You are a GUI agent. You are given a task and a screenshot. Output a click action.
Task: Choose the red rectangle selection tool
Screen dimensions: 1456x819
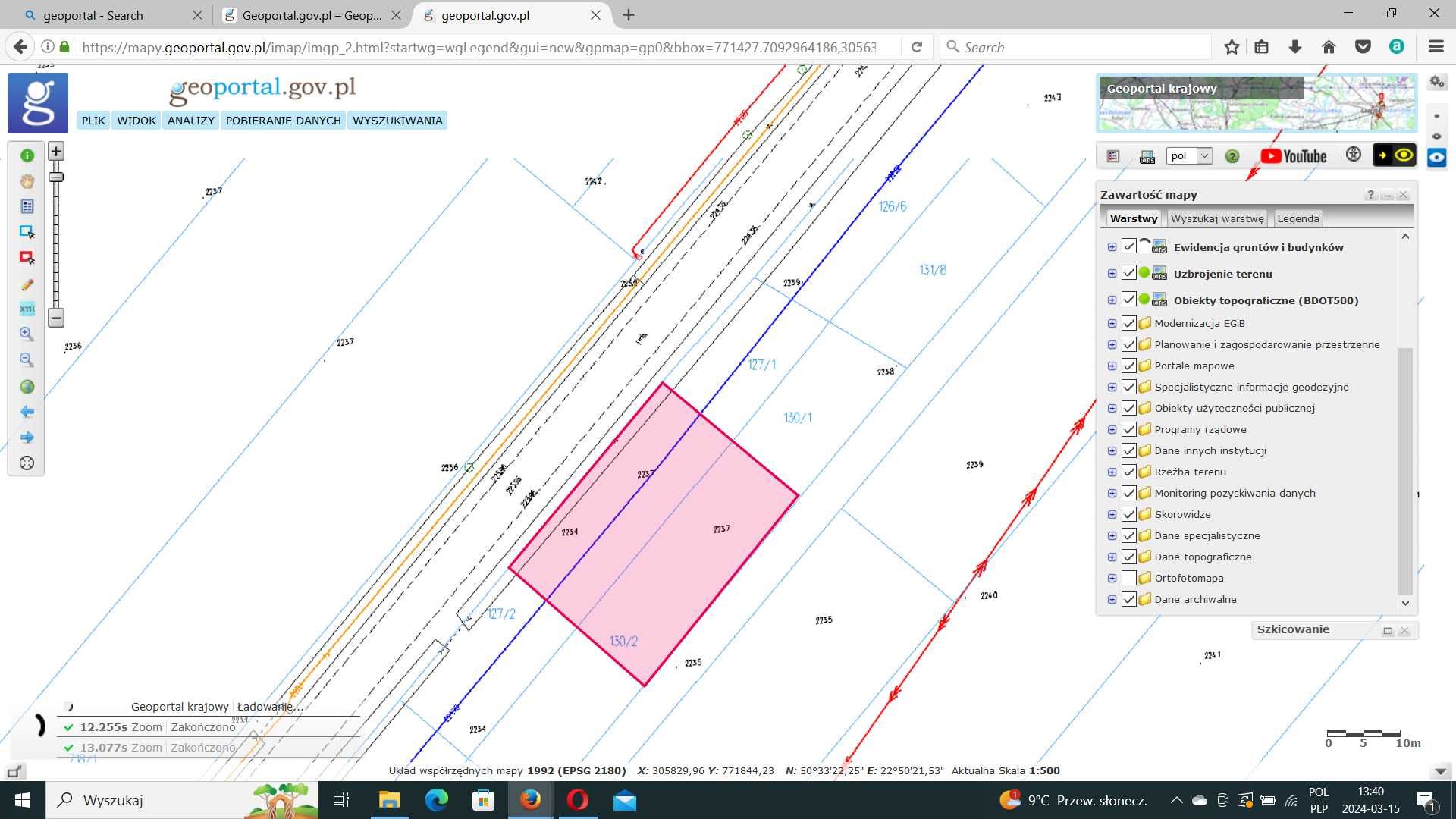pyautogui.click(x=27, y=258)
